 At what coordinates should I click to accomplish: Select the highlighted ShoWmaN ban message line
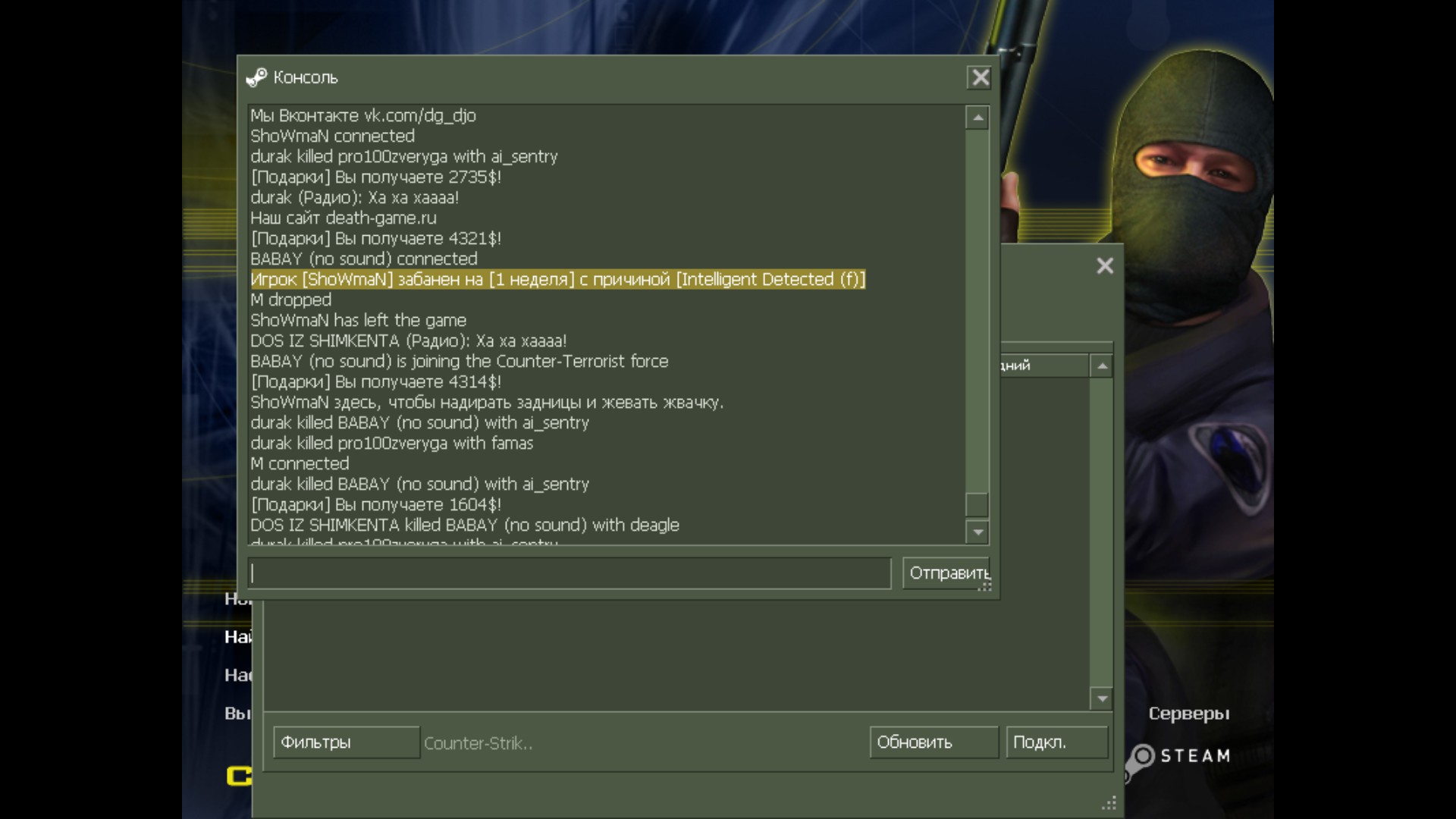click(x=557, y=280)
